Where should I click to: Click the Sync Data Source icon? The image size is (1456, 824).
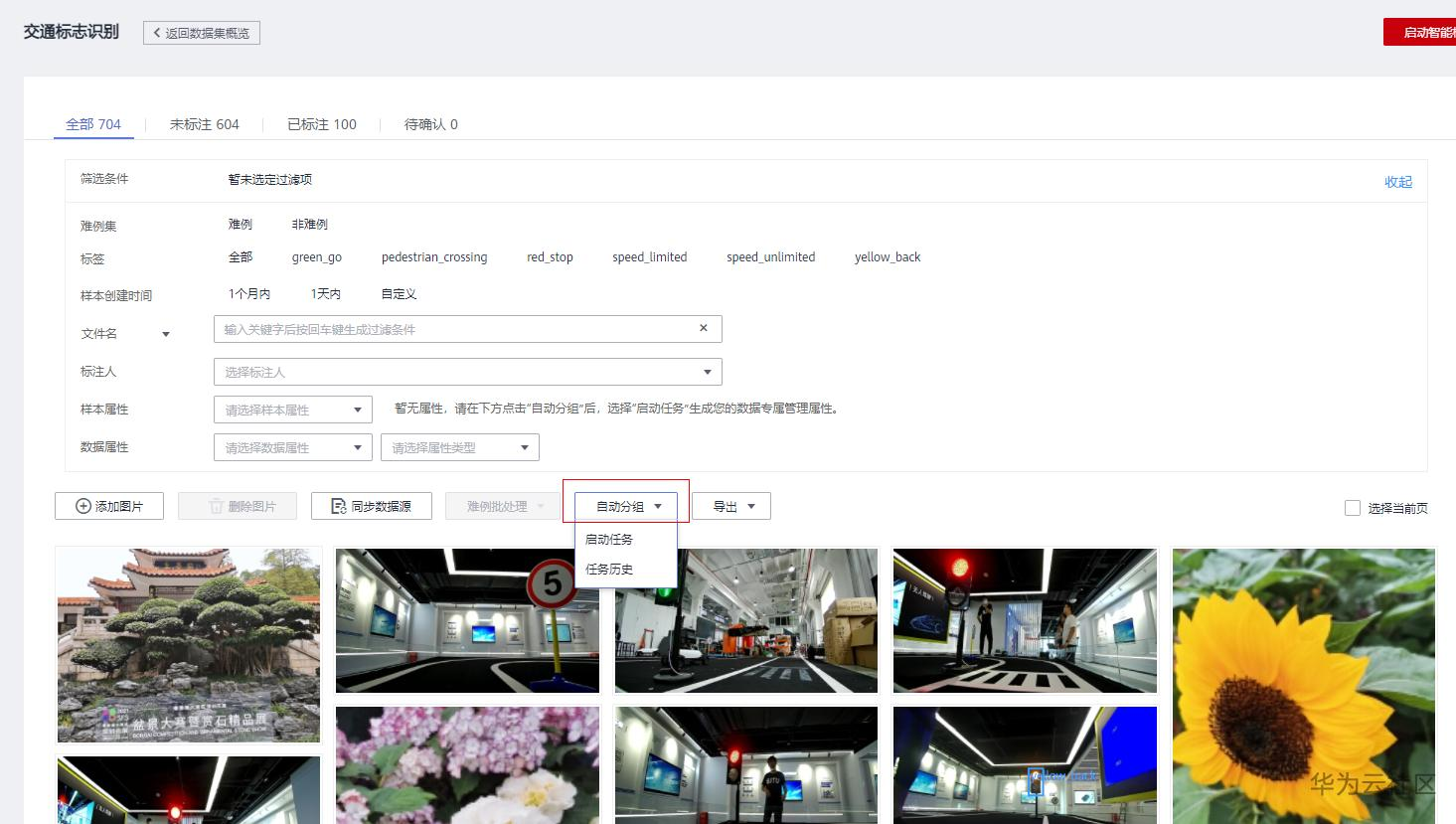(x=340, y=506)
